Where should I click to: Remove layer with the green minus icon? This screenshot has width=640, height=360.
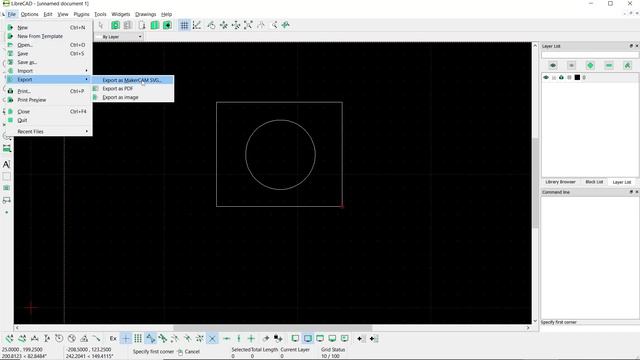[x=609, y=65]
